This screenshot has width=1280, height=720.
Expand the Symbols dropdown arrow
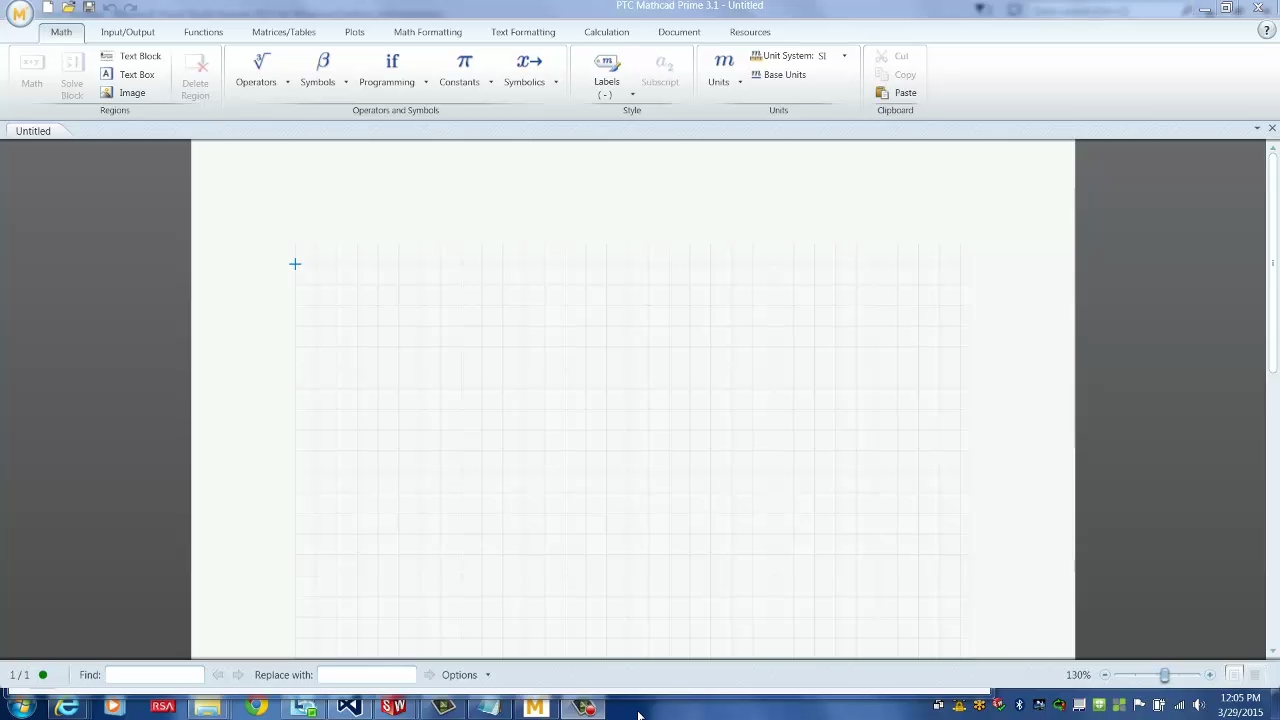tap(346, 82)
